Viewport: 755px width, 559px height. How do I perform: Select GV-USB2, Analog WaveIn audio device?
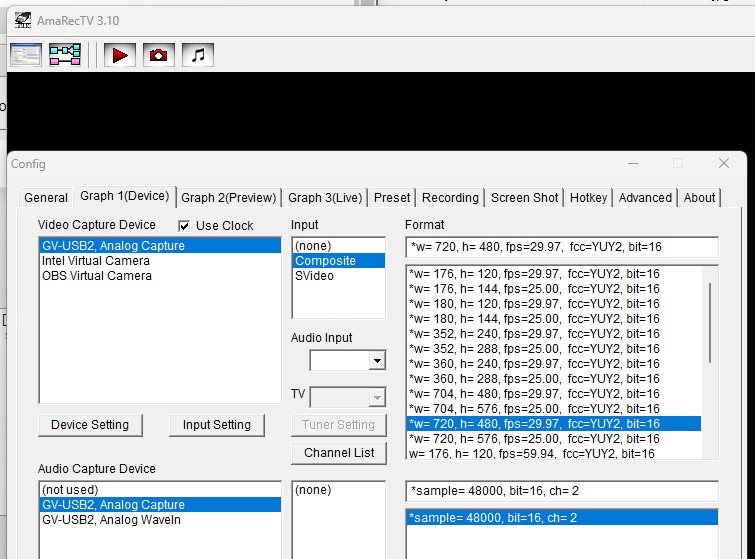[160, 520]
